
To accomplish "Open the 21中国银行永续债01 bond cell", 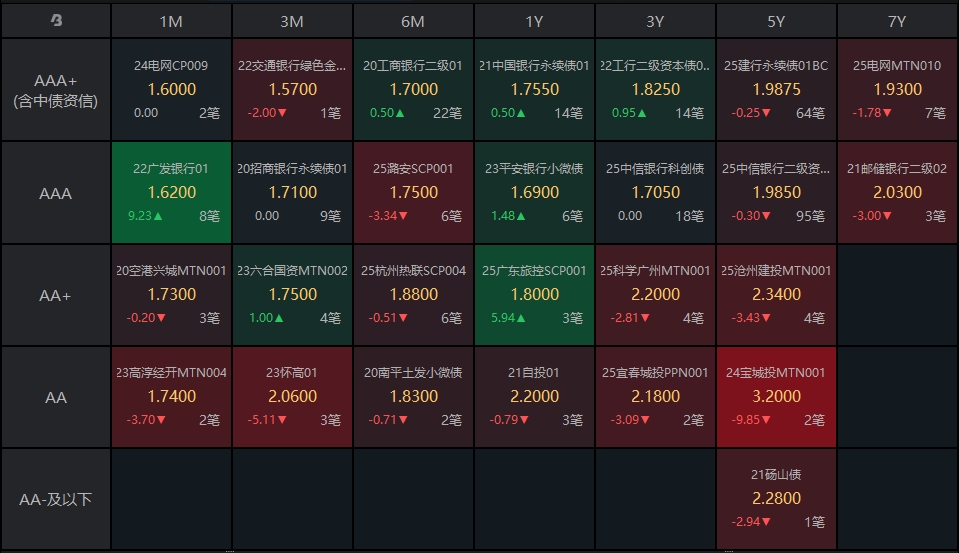I will (535, 90).
